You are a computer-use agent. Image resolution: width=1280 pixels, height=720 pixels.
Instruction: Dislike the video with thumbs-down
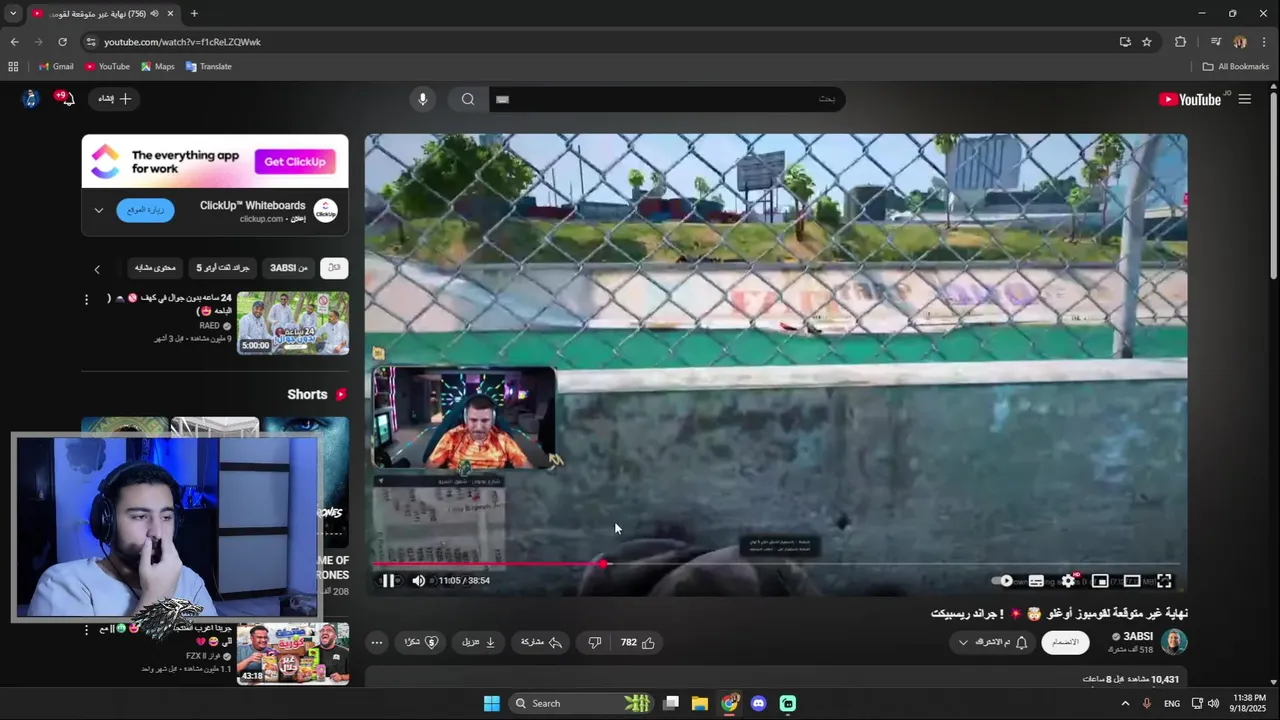[595, 642]
